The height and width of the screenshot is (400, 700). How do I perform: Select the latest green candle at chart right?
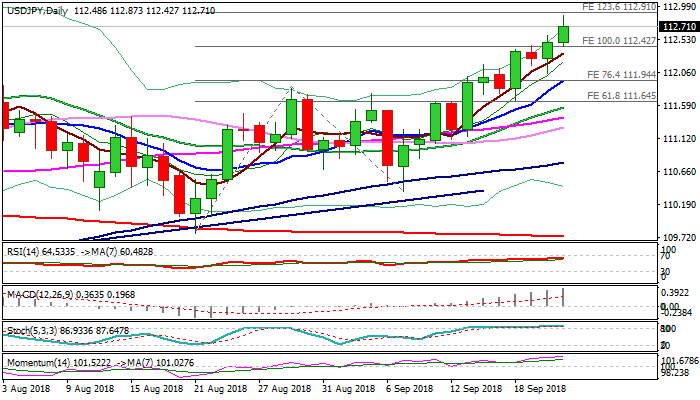pos(563,33)
